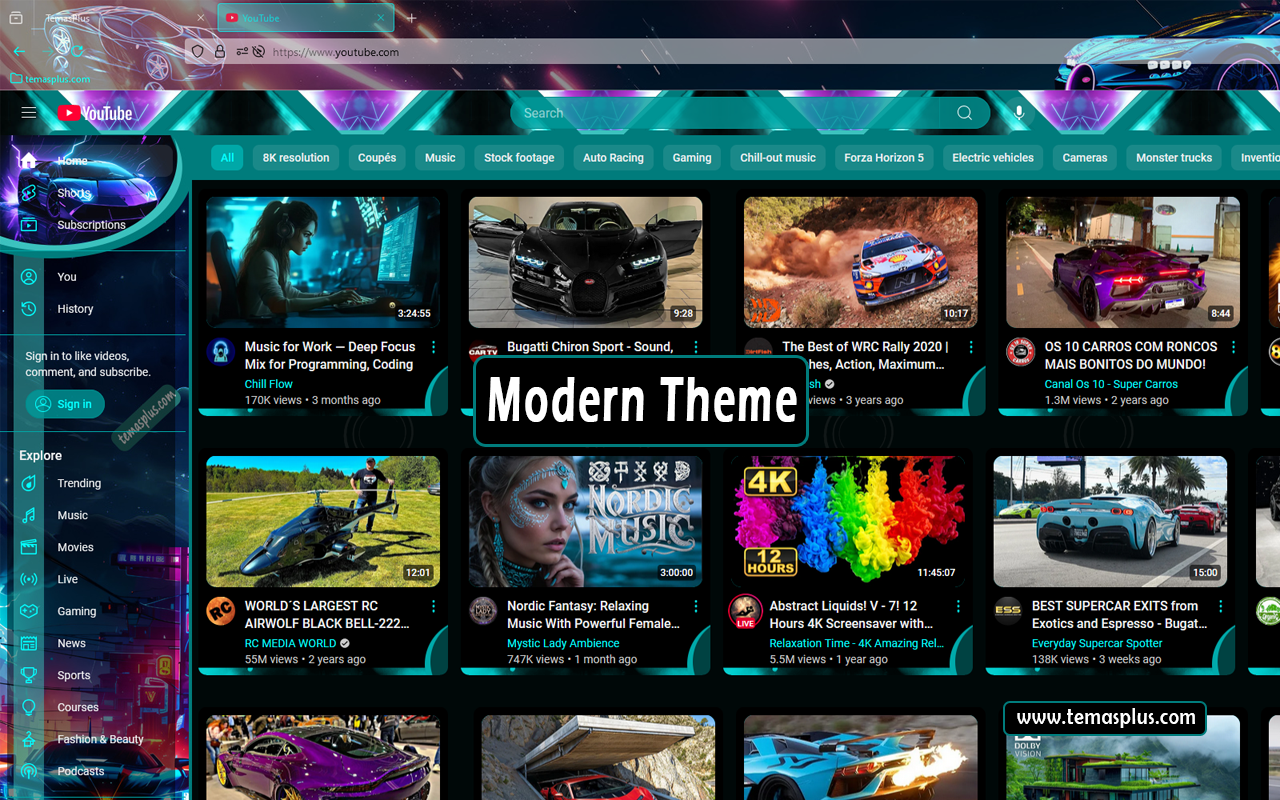1280x800 pixels.
Task: Go back using the browser back arrow
Action: coord(19,52)
